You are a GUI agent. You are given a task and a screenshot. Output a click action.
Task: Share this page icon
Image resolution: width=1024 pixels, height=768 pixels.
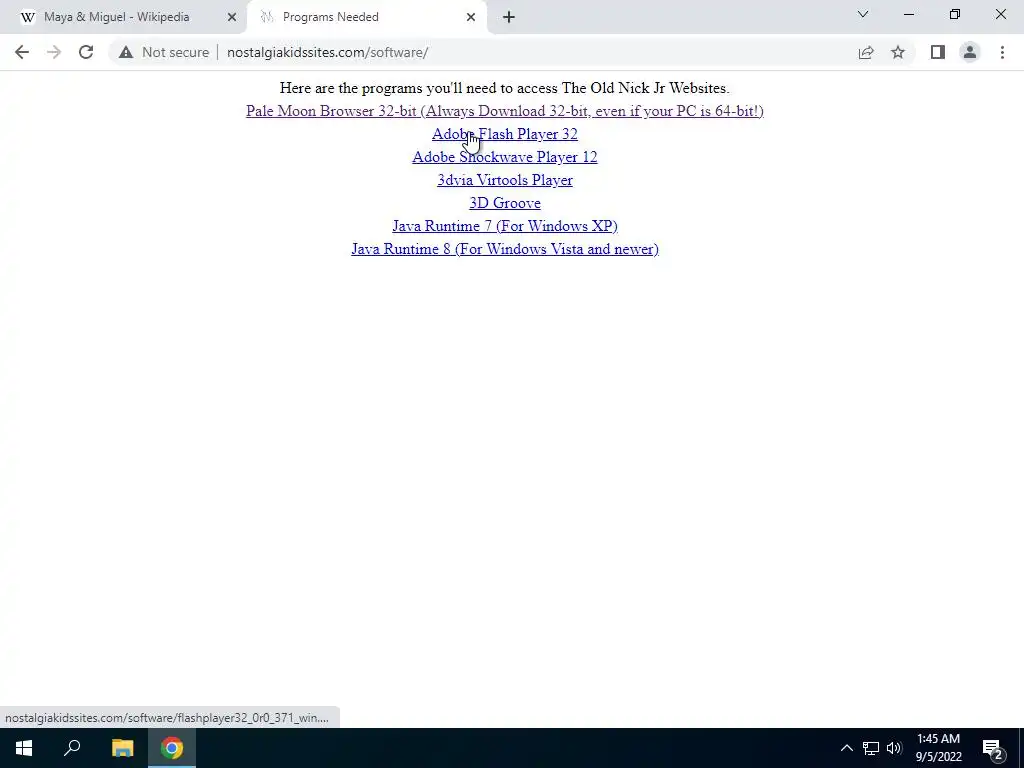click(x=866, y=52)
